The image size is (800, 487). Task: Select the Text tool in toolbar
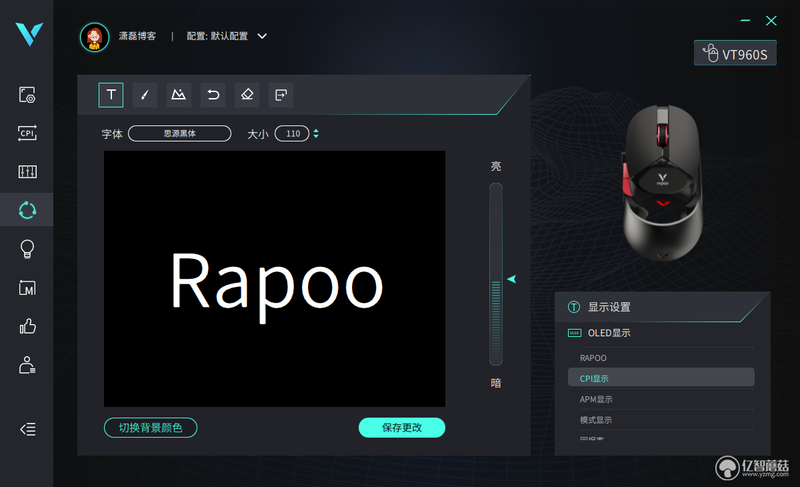click(111, 95)
